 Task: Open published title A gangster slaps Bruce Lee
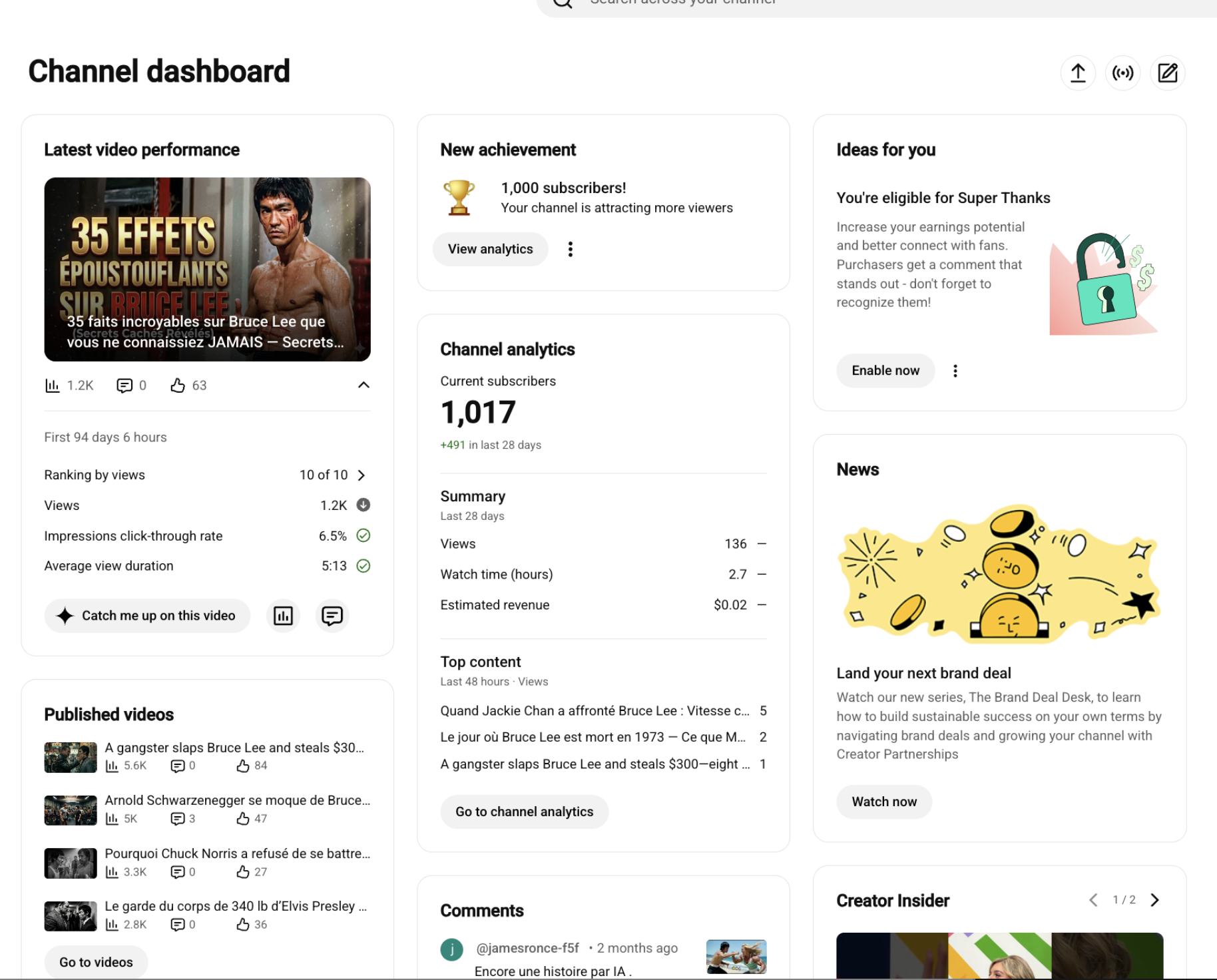point(234,748)
